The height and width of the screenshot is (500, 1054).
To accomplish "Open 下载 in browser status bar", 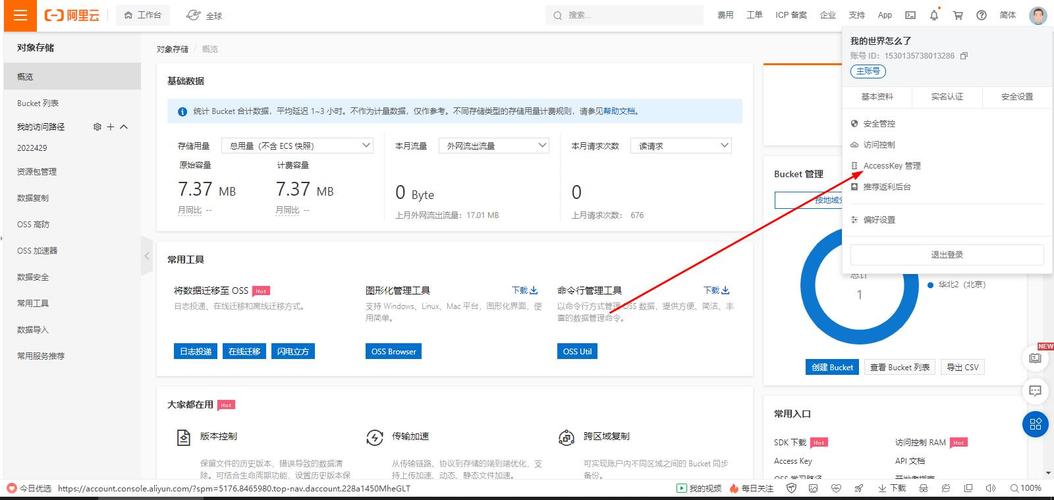I will [x=892, y=489].
